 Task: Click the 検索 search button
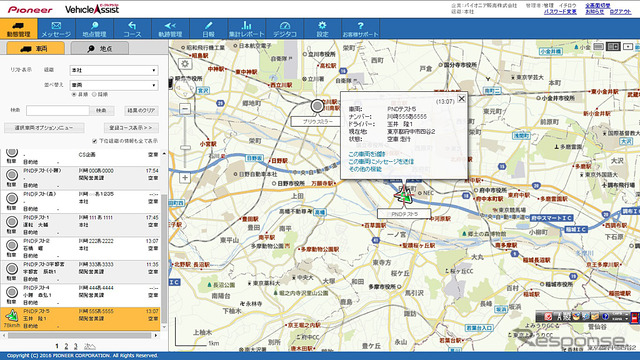pos(101,110)
